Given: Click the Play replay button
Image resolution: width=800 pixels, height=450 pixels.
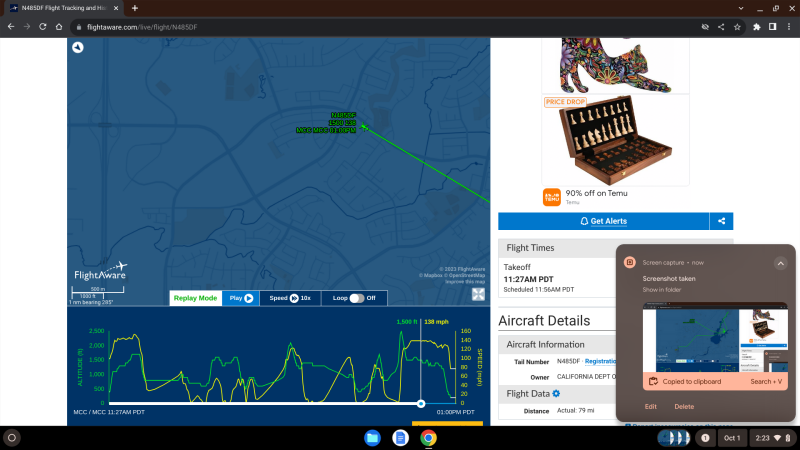Looking at the screenshot, I should [x=241, y=298].
